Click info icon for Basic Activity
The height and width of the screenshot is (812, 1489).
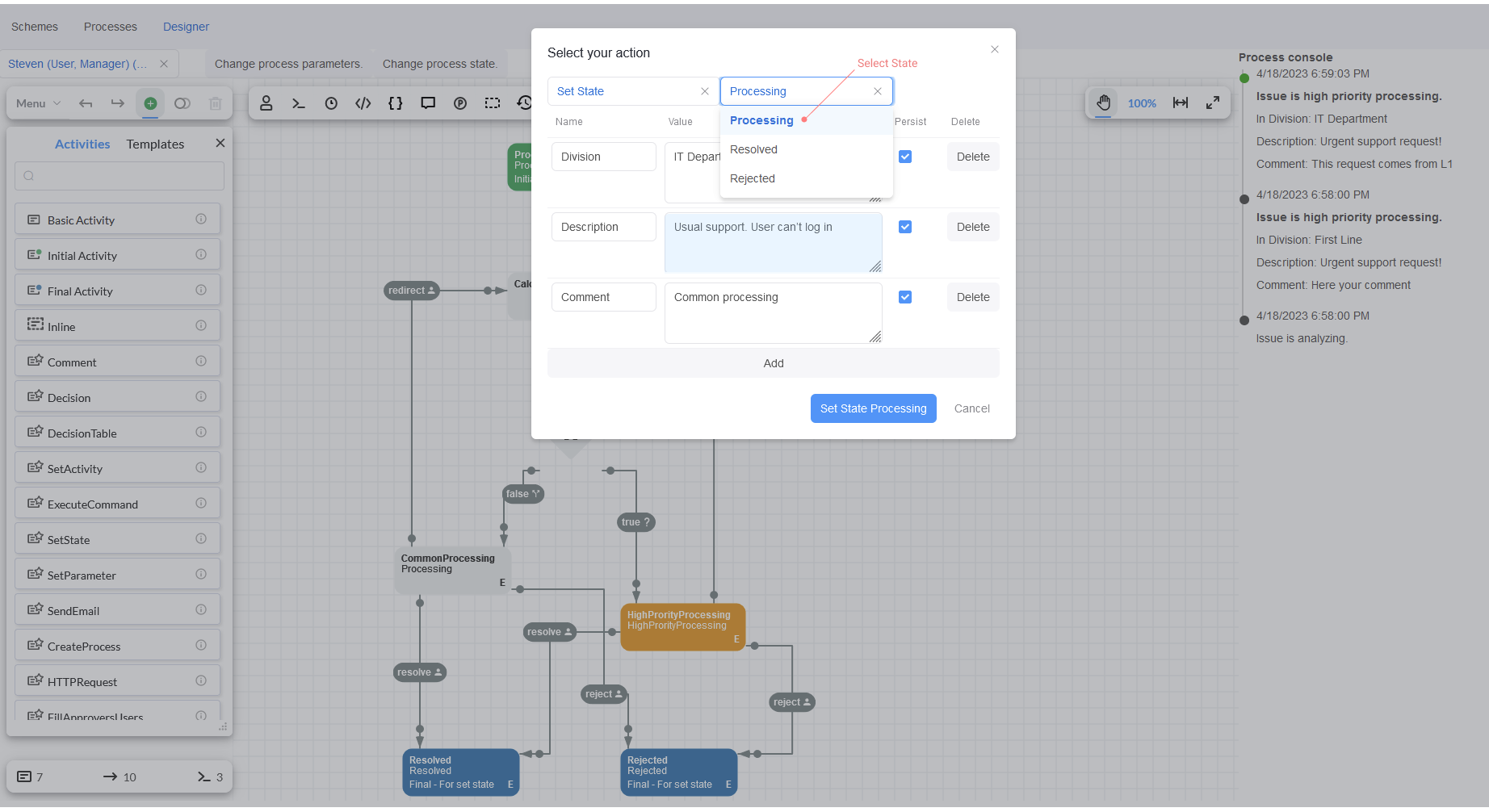pos(201,219)
